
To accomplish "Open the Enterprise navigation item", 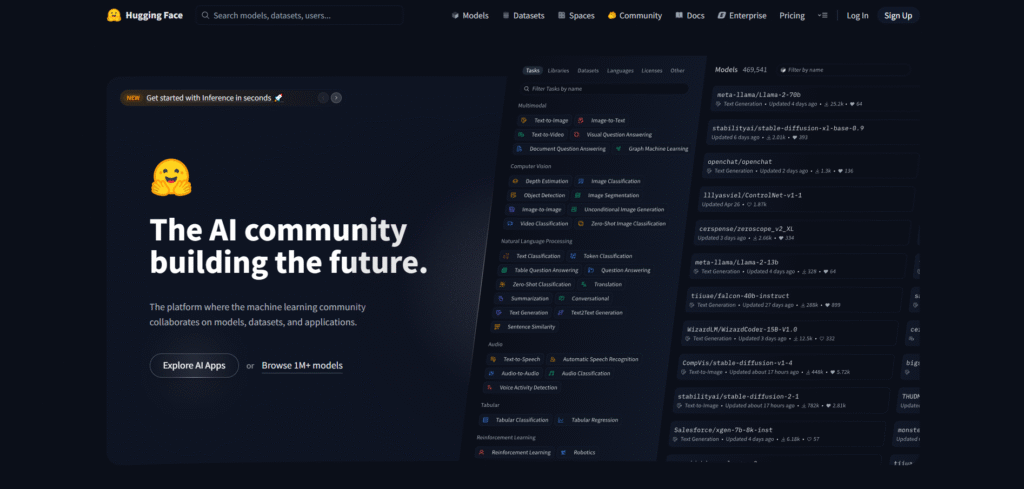I will tap(742, 16).
